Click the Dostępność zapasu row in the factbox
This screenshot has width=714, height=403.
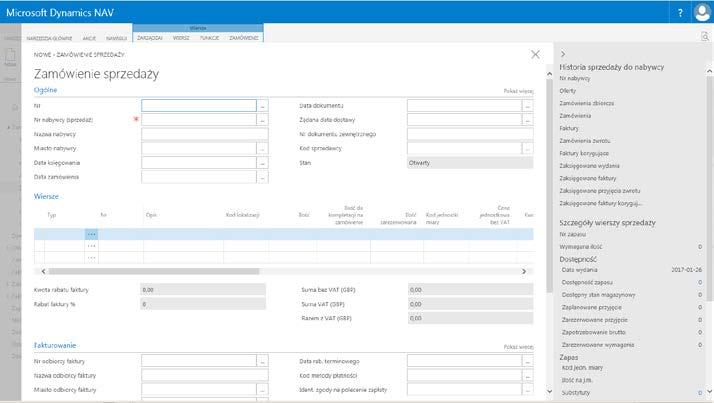[x=632, y=282]
